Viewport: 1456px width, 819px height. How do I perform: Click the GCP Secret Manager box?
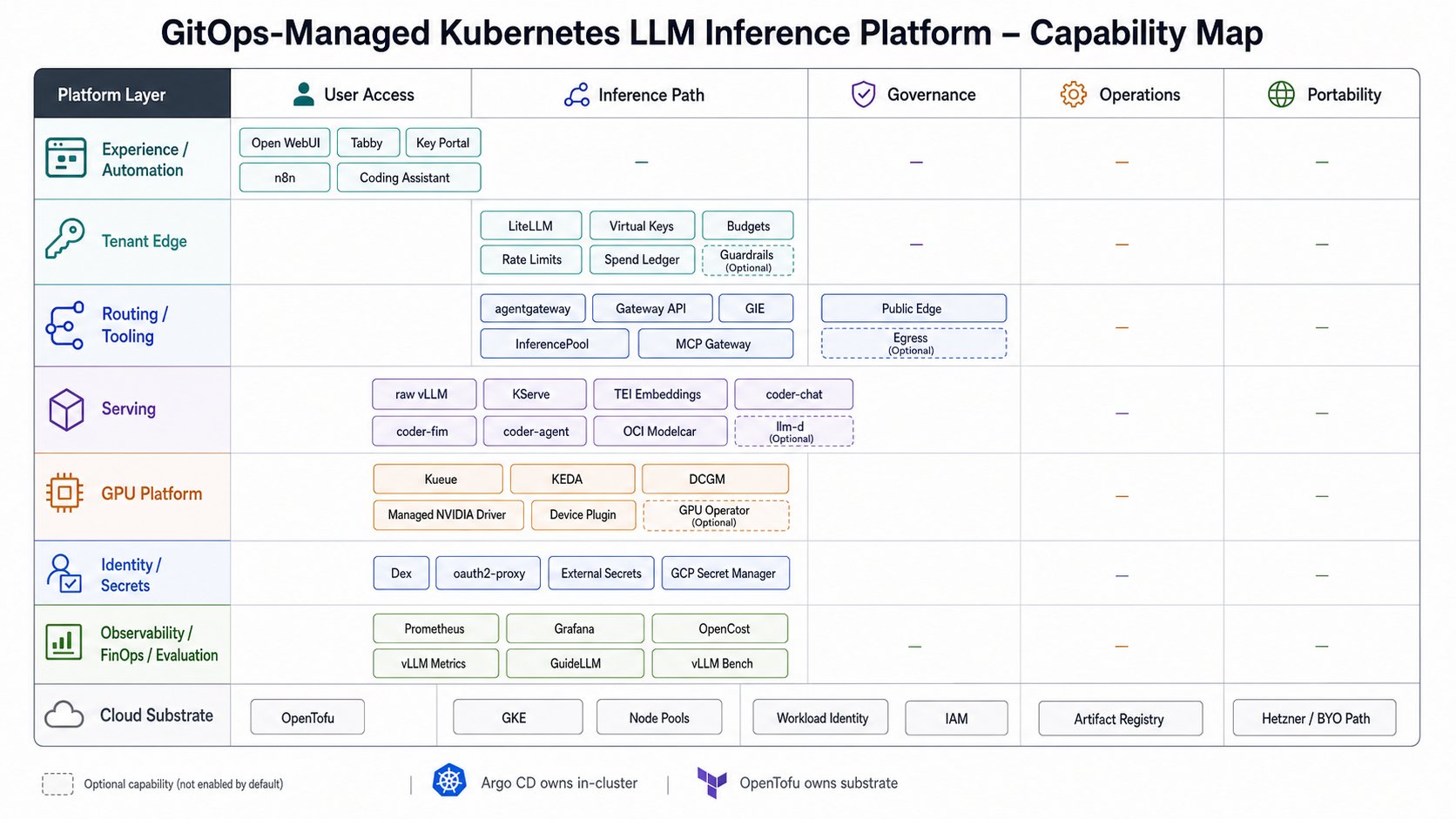click(725, 573)
